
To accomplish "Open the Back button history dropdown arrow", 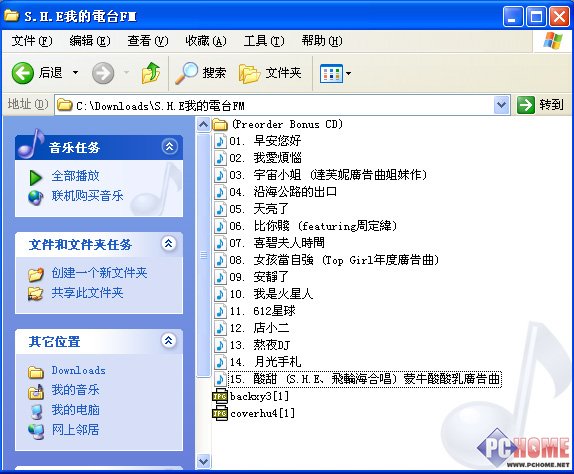I will tap(75, 72).
